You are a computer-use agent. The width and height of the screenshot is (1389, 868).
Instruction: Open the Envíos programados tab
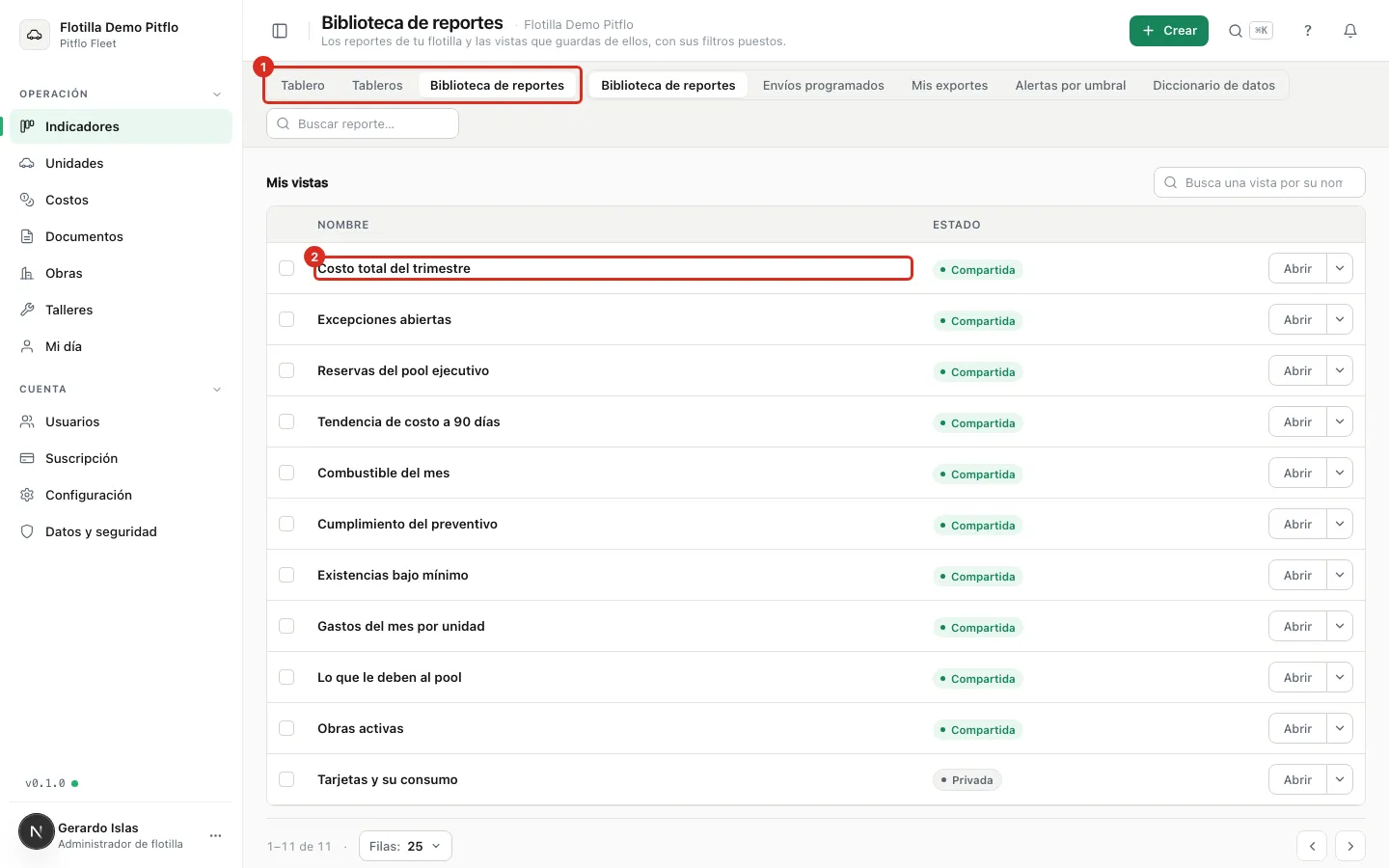(x=824, y=85)
